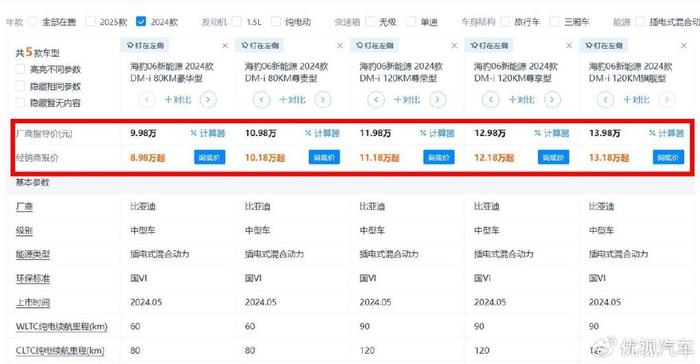Image resolution: width=700 pixels, height=364 pixels.
Task: Open the 计算器 calculator beside 9.98万
Action: click(x=207, y=133)
